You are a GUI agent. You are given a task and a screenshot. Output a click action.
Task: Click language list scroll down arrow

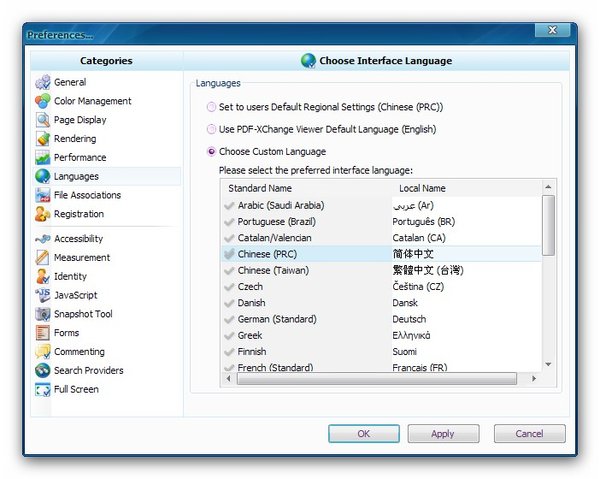coord(548,364)
